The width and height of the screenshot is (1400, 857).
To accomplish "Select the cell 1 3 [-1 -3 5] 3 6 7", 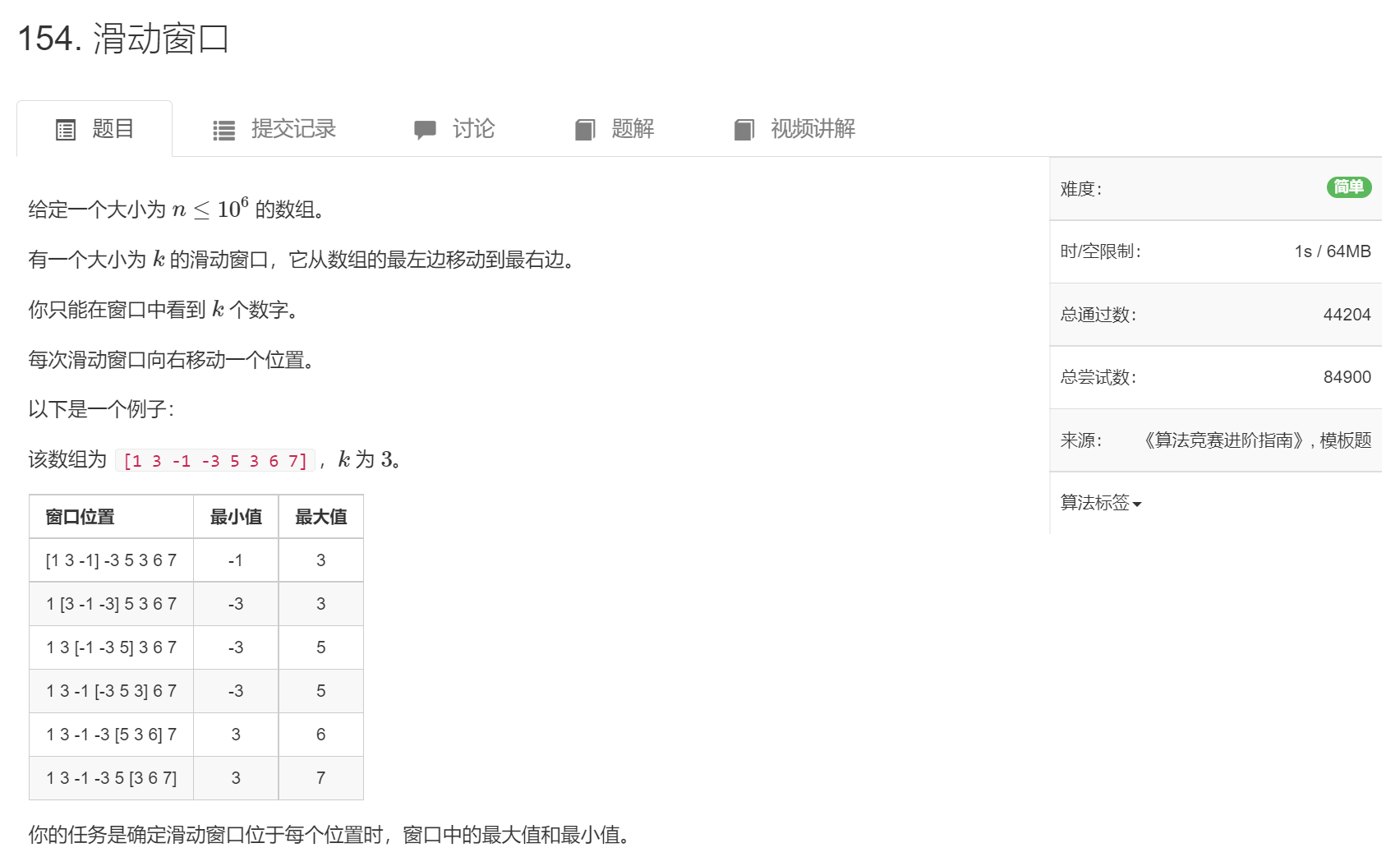I will point(111,647).
